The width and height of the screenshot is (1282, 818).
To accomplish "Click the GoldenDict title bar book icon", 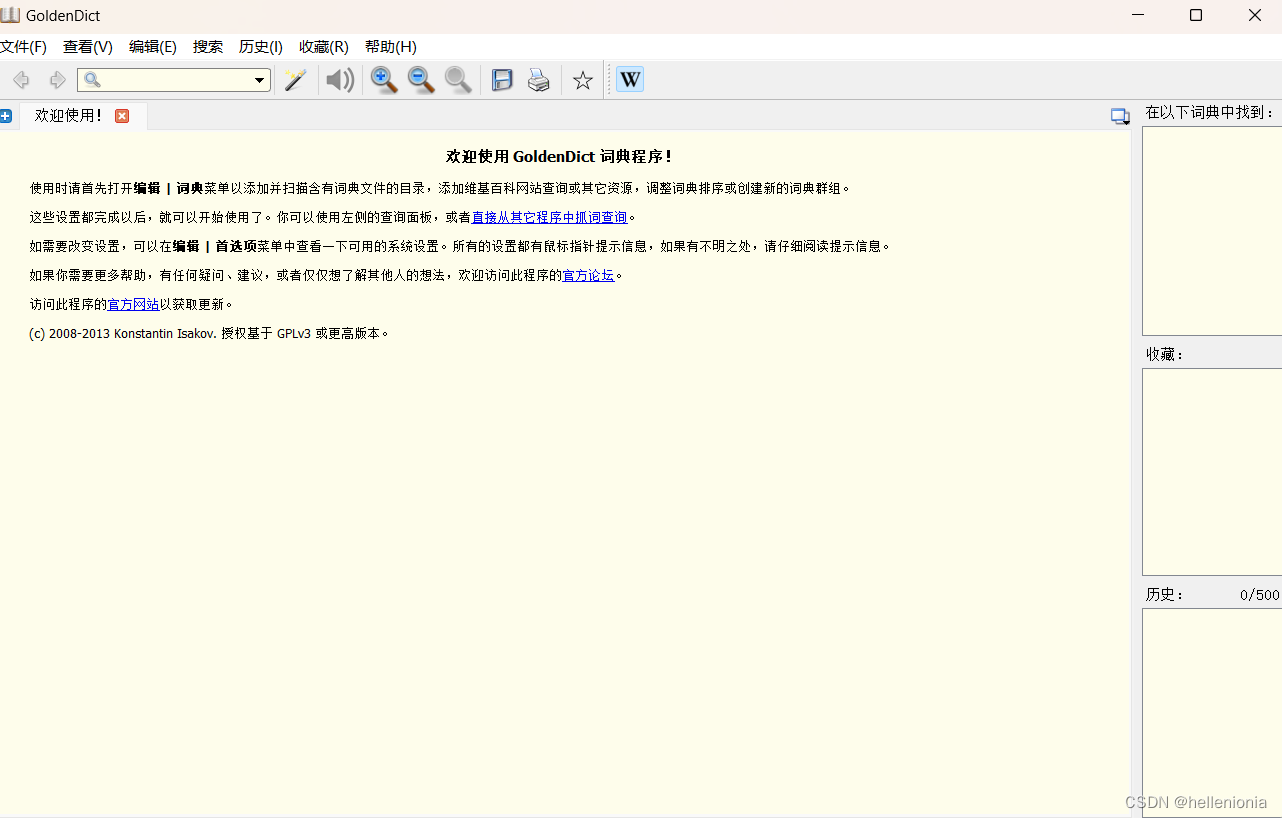I will (x=10, y=15).
